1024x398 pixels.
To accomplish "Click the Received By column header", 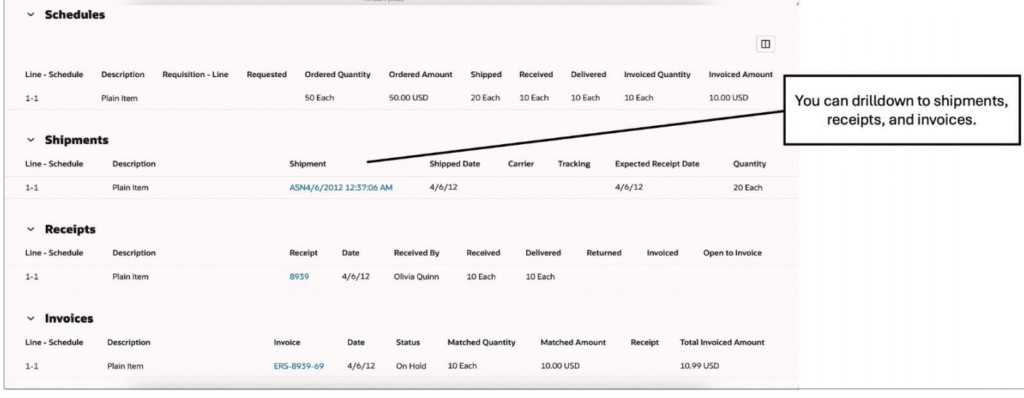I will pos(417,253).
